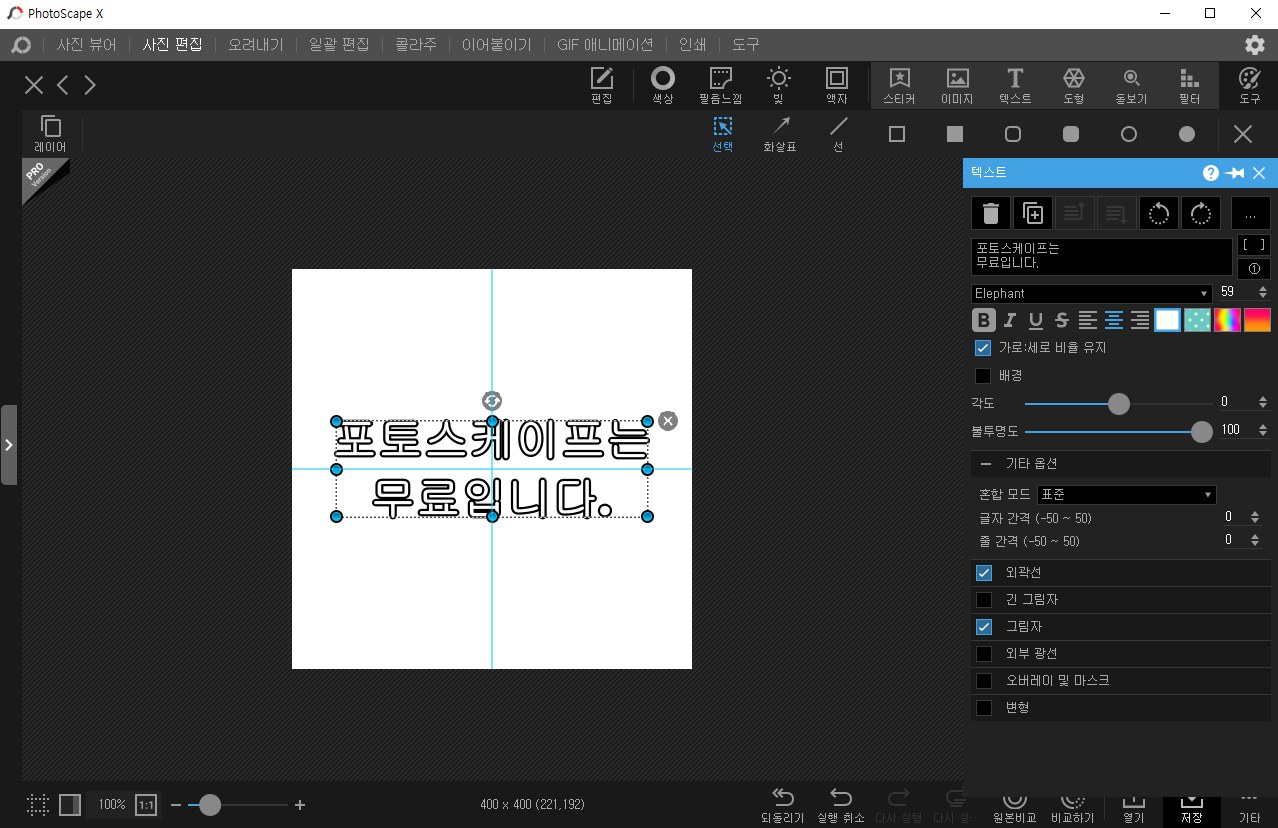Image resolution: width=1278 pixels, height=828 pixels.
Task: Expand the left side panel arrow
Action: click(9, 445)
